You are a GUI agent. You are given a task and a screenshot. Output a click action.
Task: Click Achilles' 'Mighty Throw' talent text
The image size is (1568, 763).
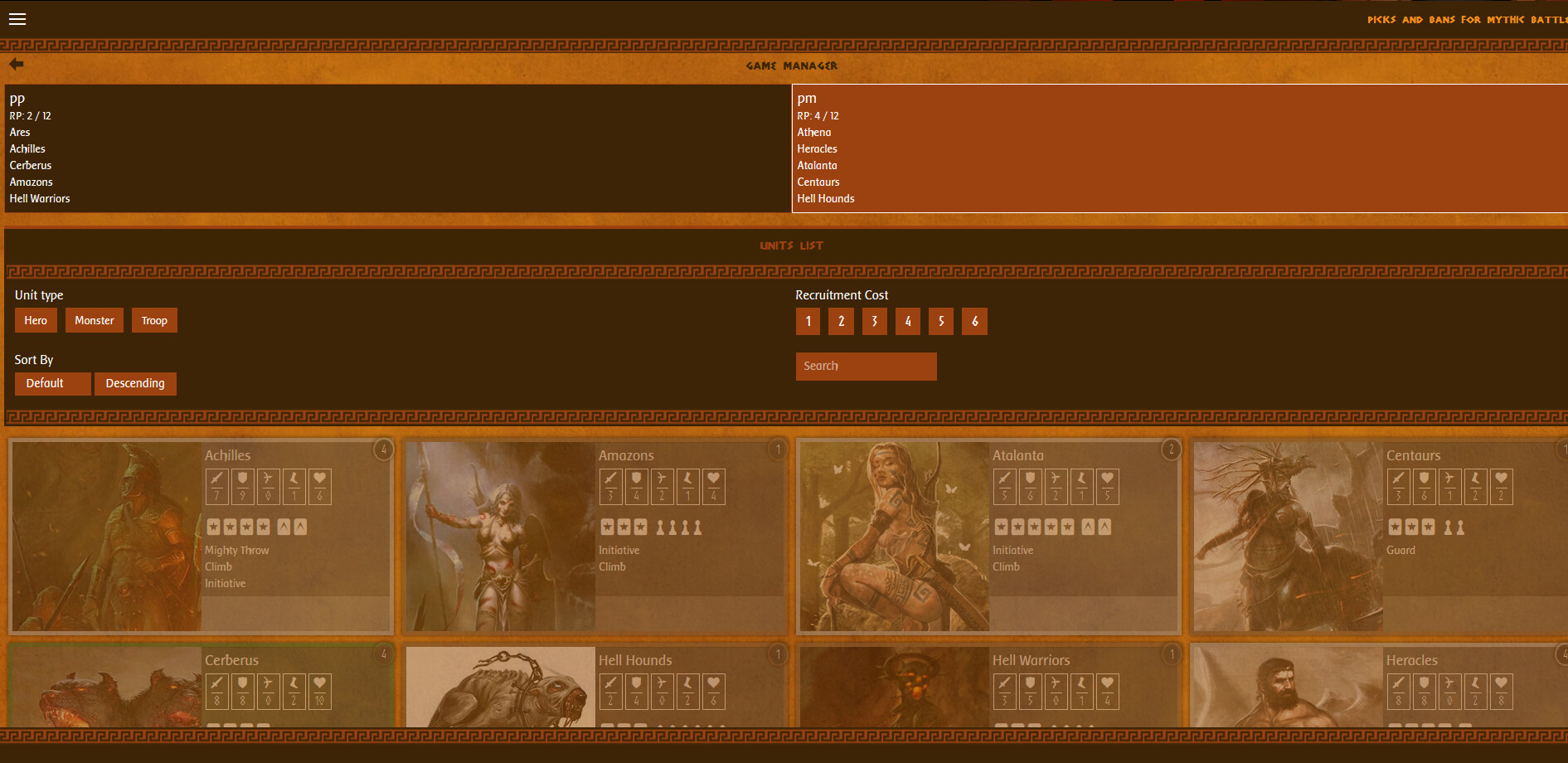237,550
